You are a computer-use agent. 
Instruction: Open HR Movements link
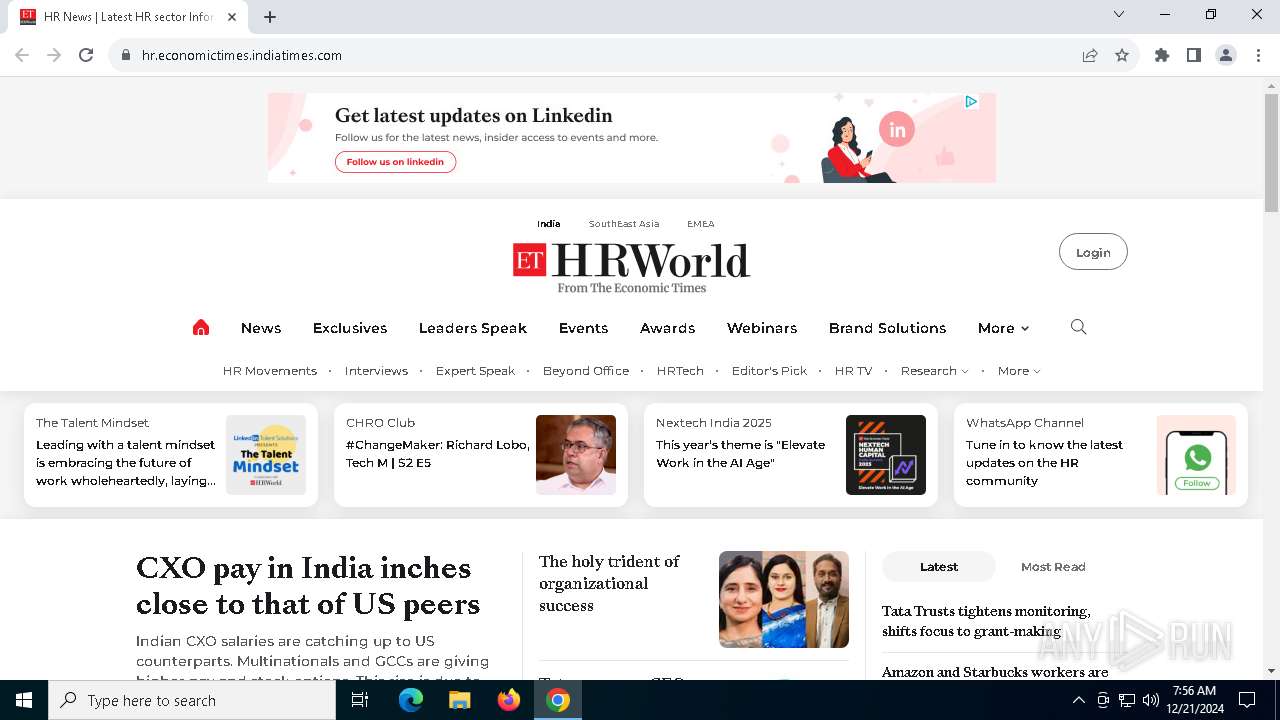[270, 371]
